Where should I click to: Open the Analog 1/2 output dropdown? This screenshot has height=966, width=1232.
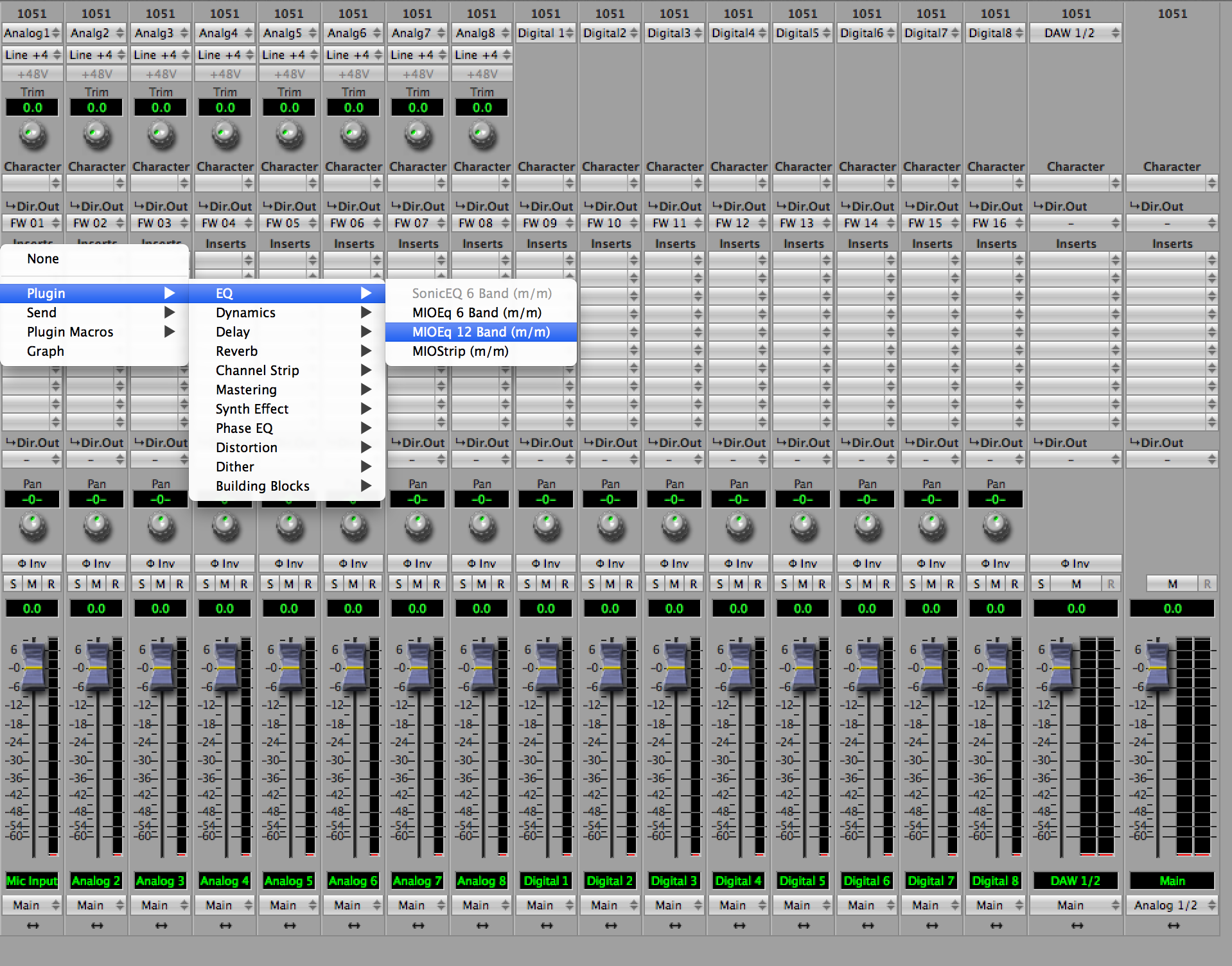pos(1172,905)
